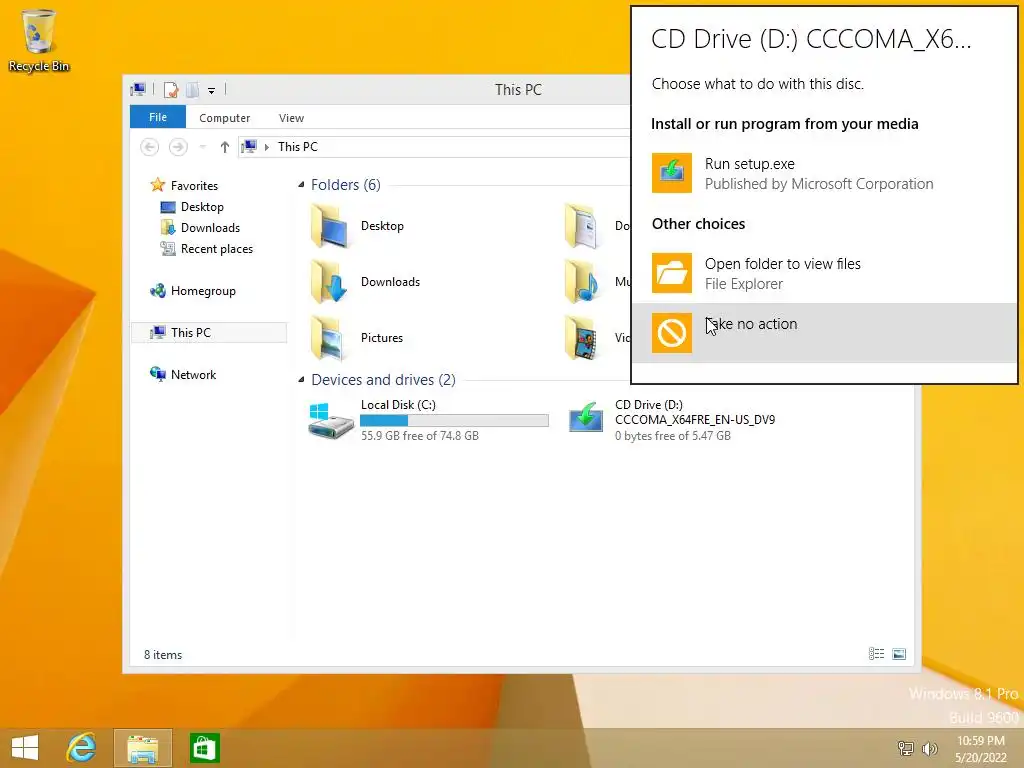Click Run setup.exe in AutoPlay popup
Screen dimensions: 1024x768
point(824,174)
